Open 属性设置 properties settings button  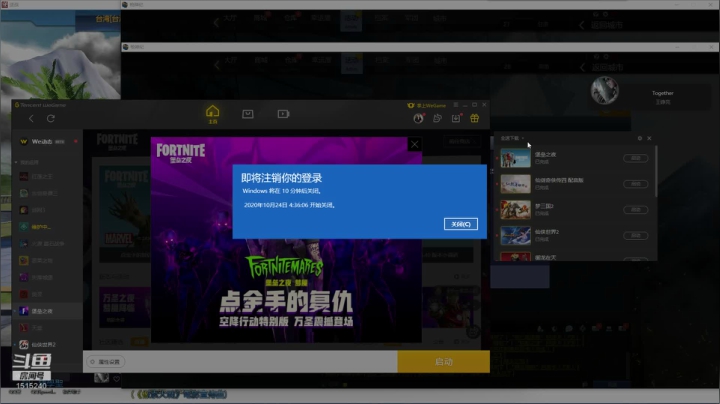coord(106,362)
